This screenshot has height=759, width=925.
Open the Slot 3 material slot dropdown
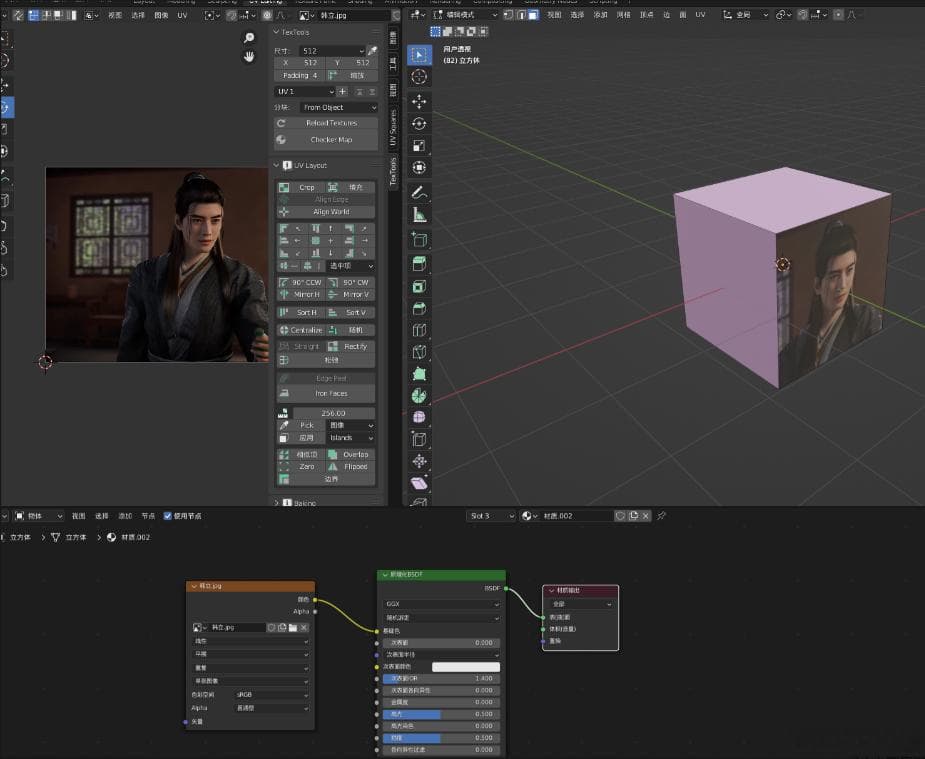point(491,516)
